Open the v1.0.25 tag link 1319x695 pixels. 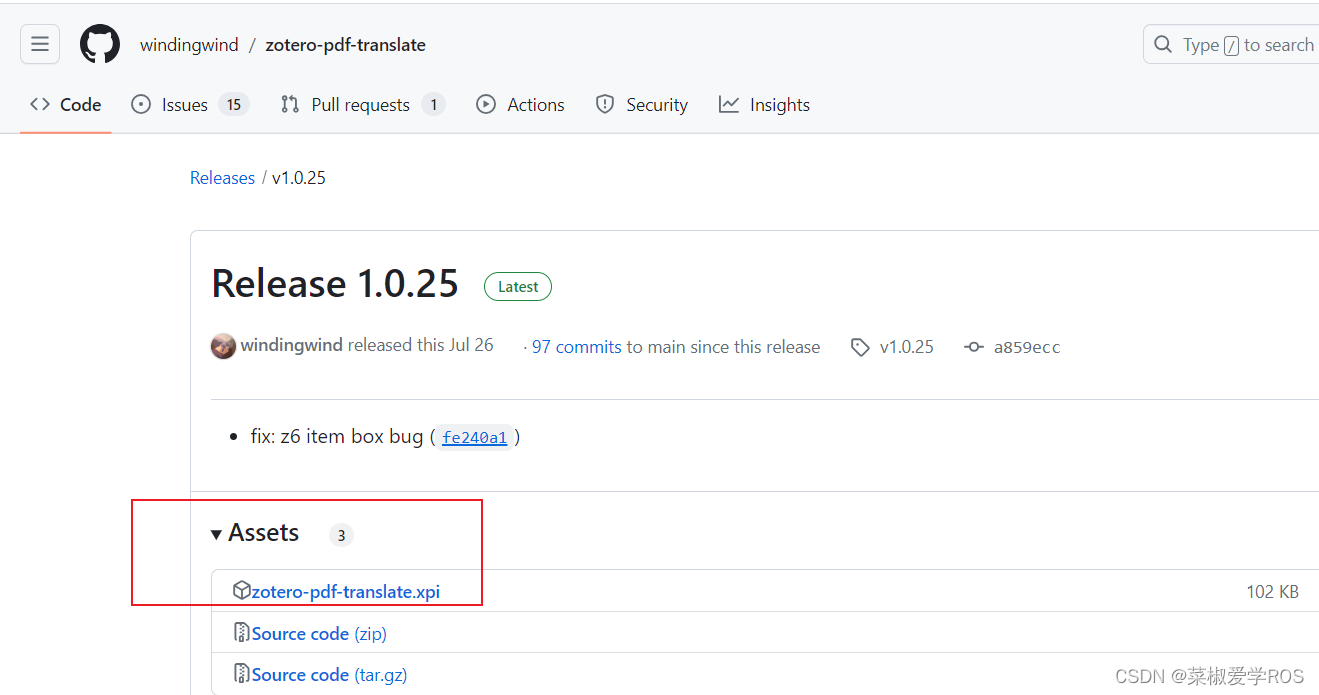pyautogui.click(x=907, y=347)
